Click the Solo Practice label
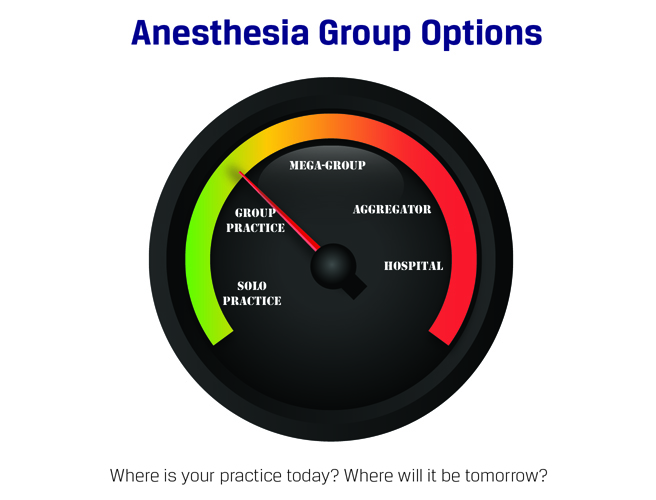Image resolution: width=656 pixels, height=500 pixels. [x=252, y=293]
